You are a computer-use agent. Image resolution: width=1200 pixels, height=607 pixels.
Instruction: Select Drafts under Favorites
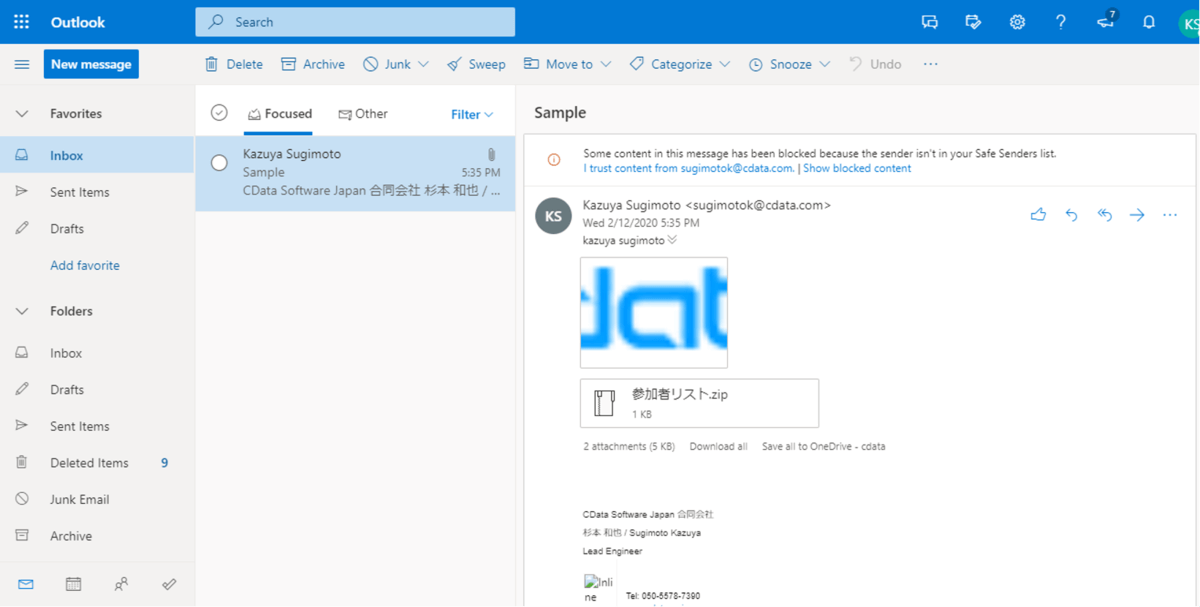(97, 229)
